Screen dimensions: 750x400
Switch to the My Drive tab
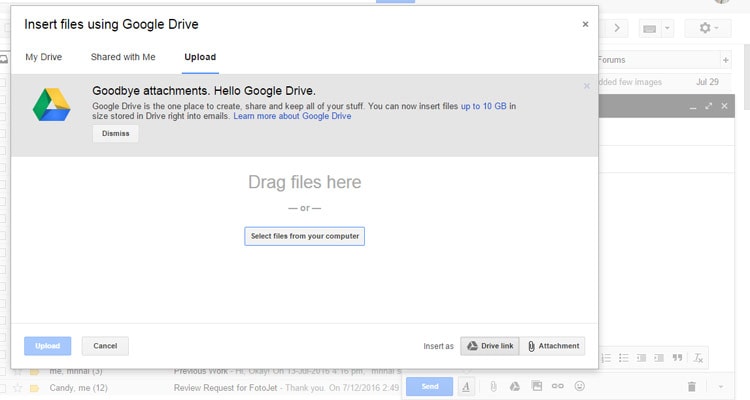point(44,57)
